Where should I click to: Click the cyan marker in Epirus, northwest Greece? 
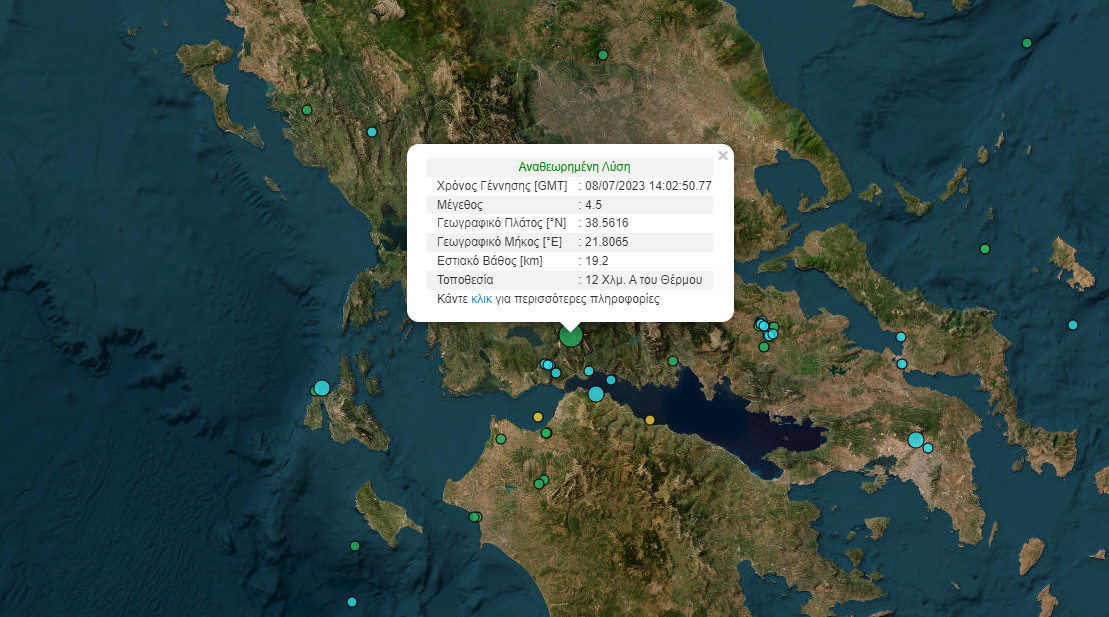point(372,132)
